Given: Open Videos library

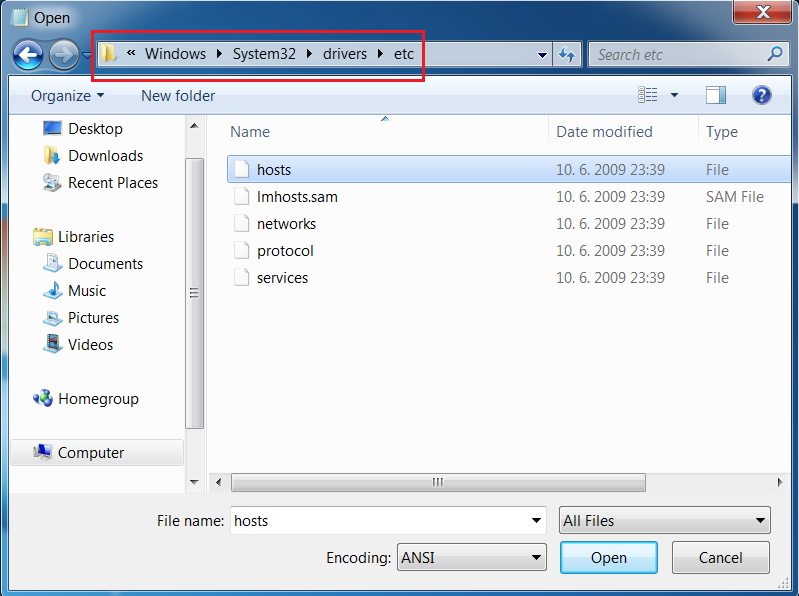Looking at the screenshot, I should (90, 345).
